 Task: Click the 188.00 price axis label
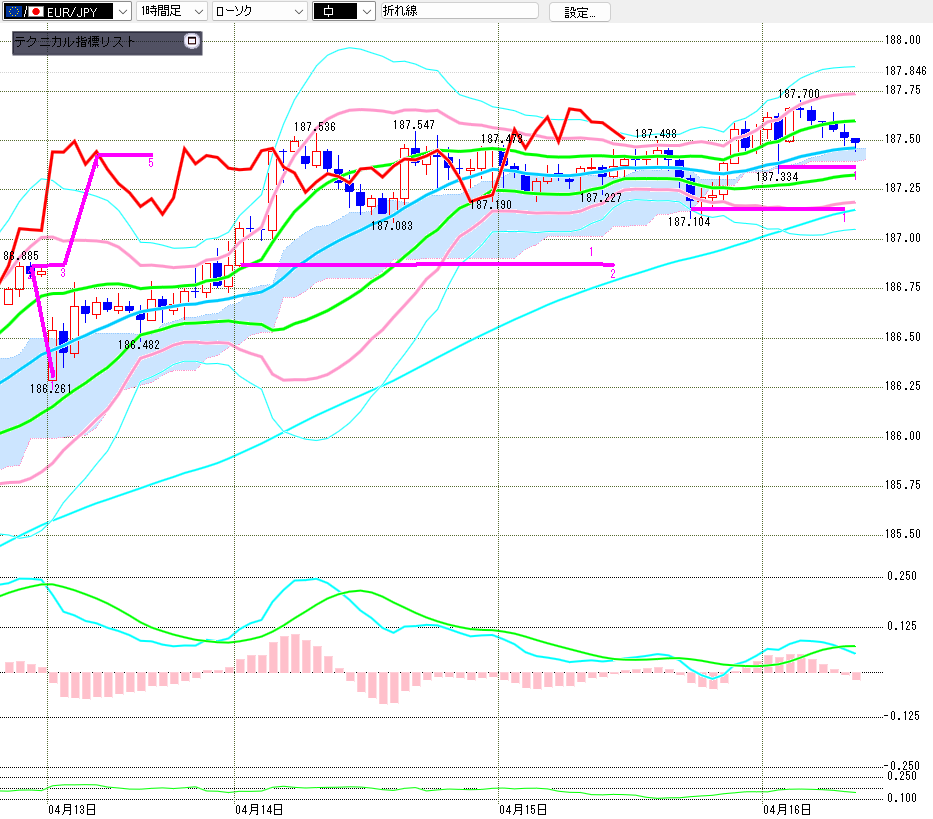tap(903, 40)
